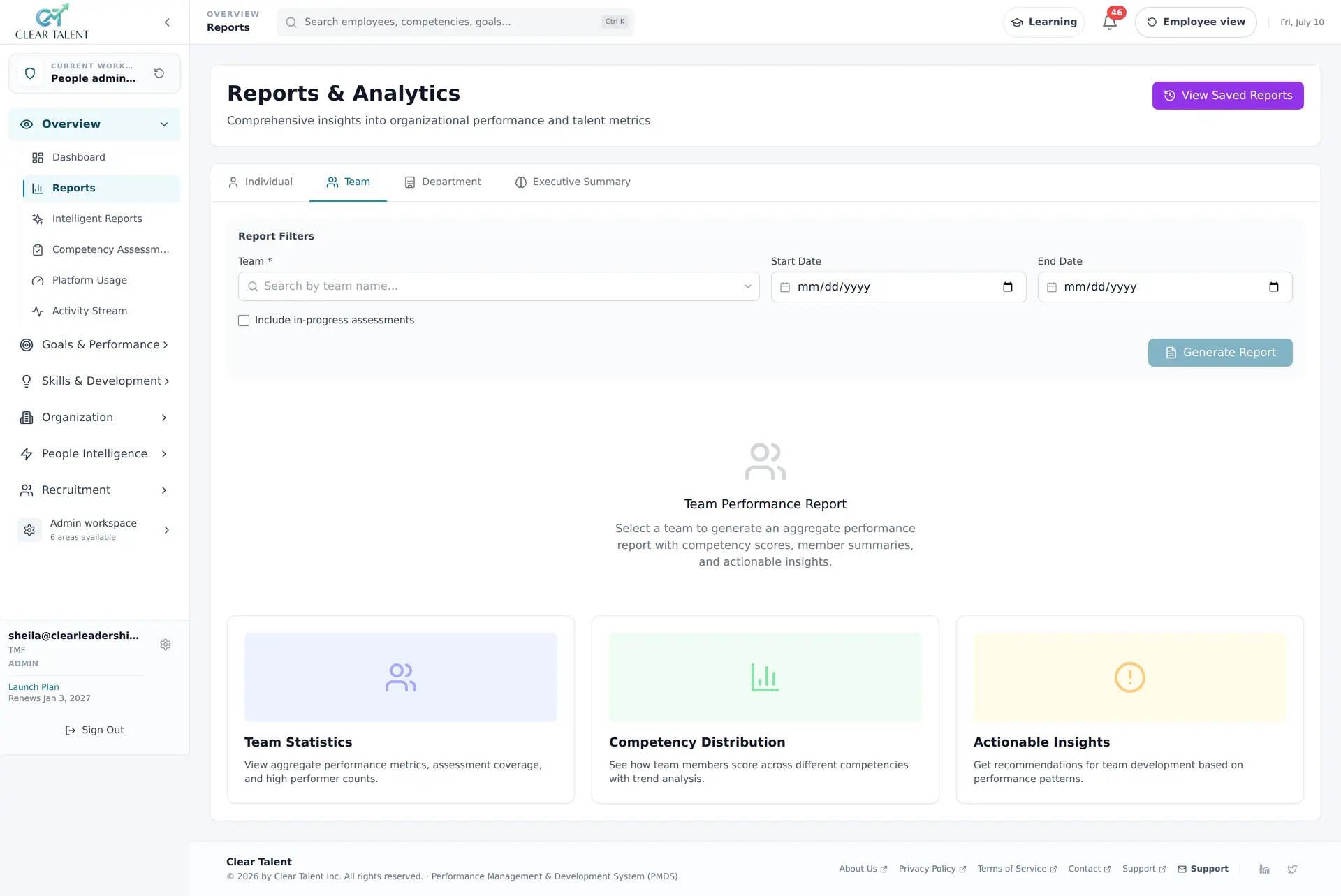Screen dimensions: 1341x896
Task: Switch to Executive Summary tab
Action: pos(573,182)
